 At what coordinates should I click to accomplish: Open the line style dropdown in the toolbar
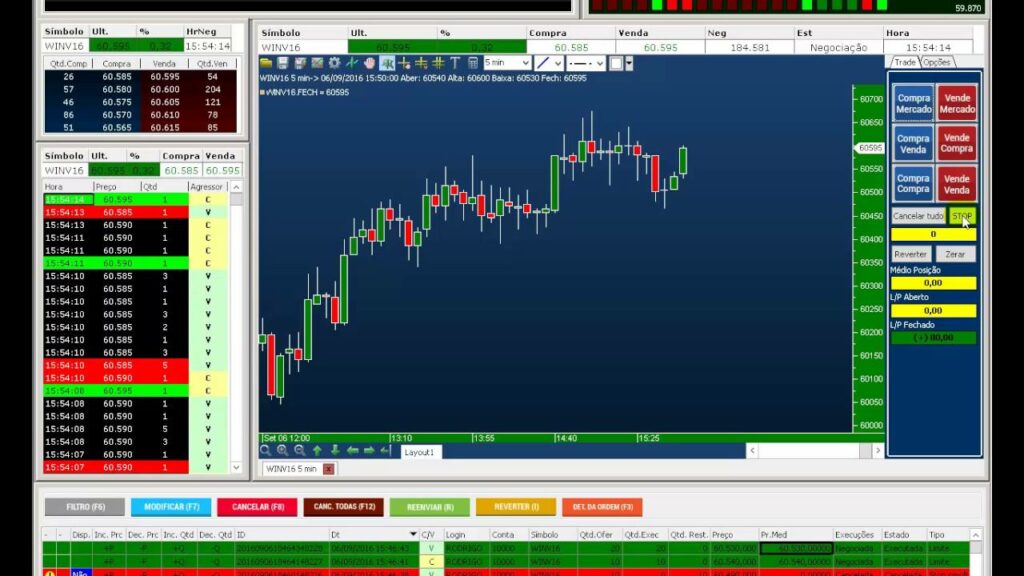[601, 64]
